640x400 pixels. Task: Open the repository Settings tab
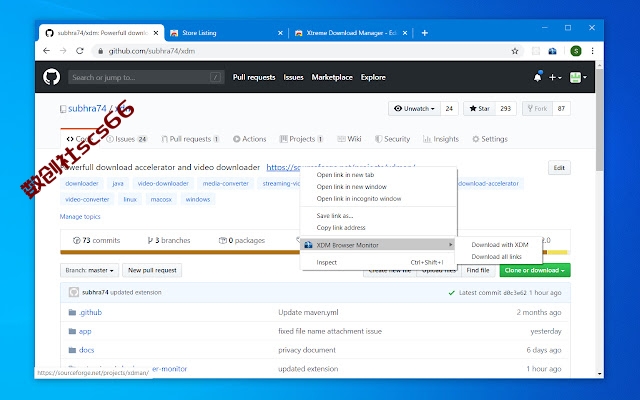[490, 139]
